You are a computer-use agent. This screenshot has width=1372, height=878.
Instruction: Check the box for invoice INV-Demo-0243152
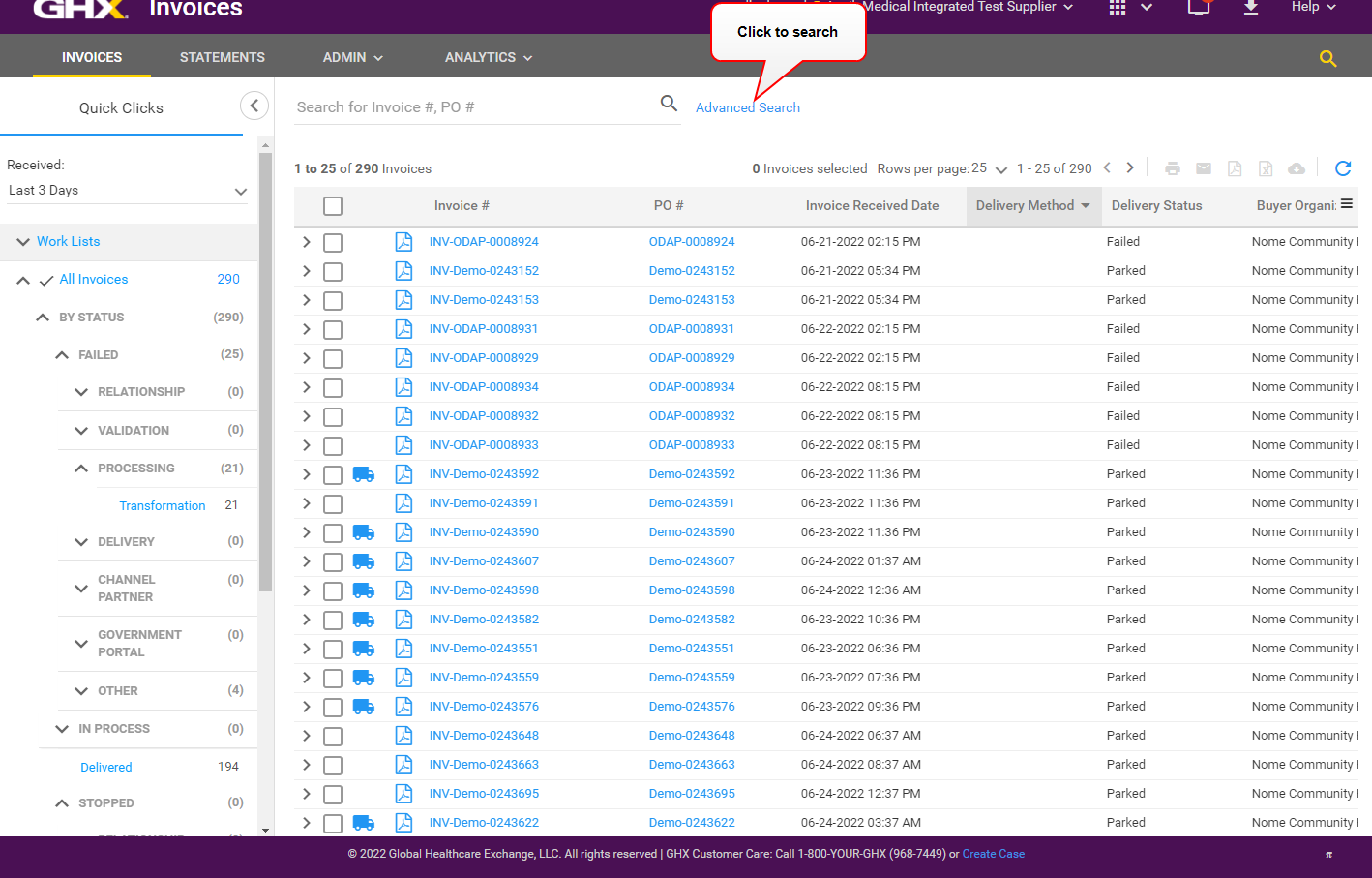(x=333, y=271)
